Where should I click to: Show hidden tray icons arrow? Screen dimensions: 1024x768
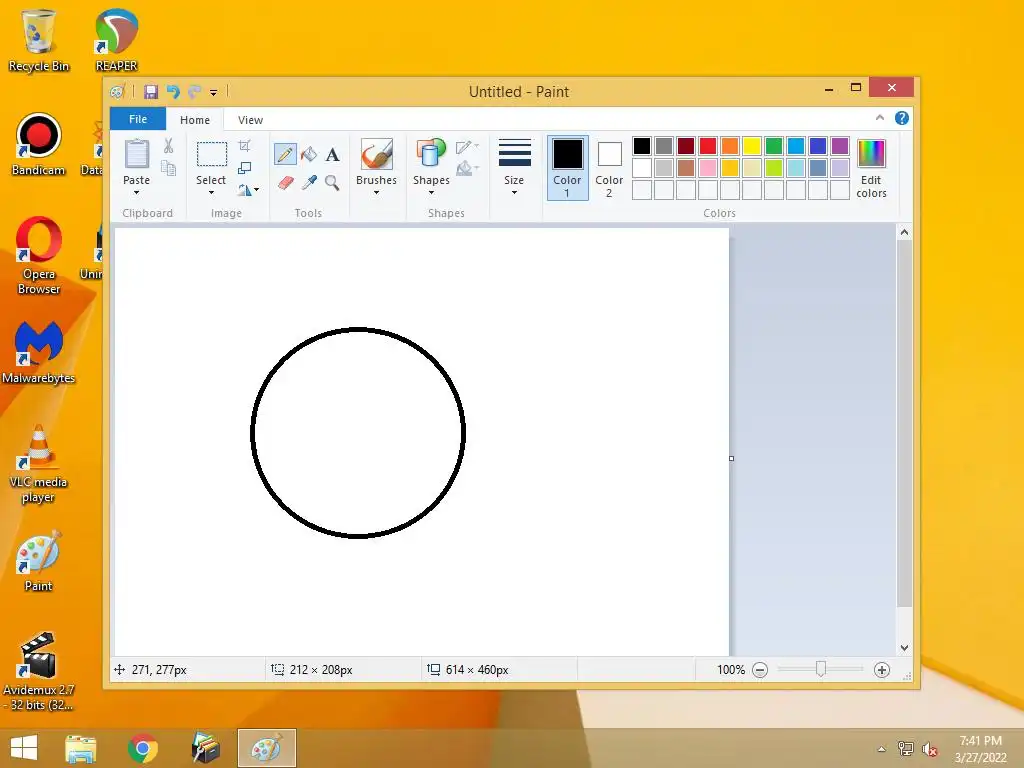882,749
